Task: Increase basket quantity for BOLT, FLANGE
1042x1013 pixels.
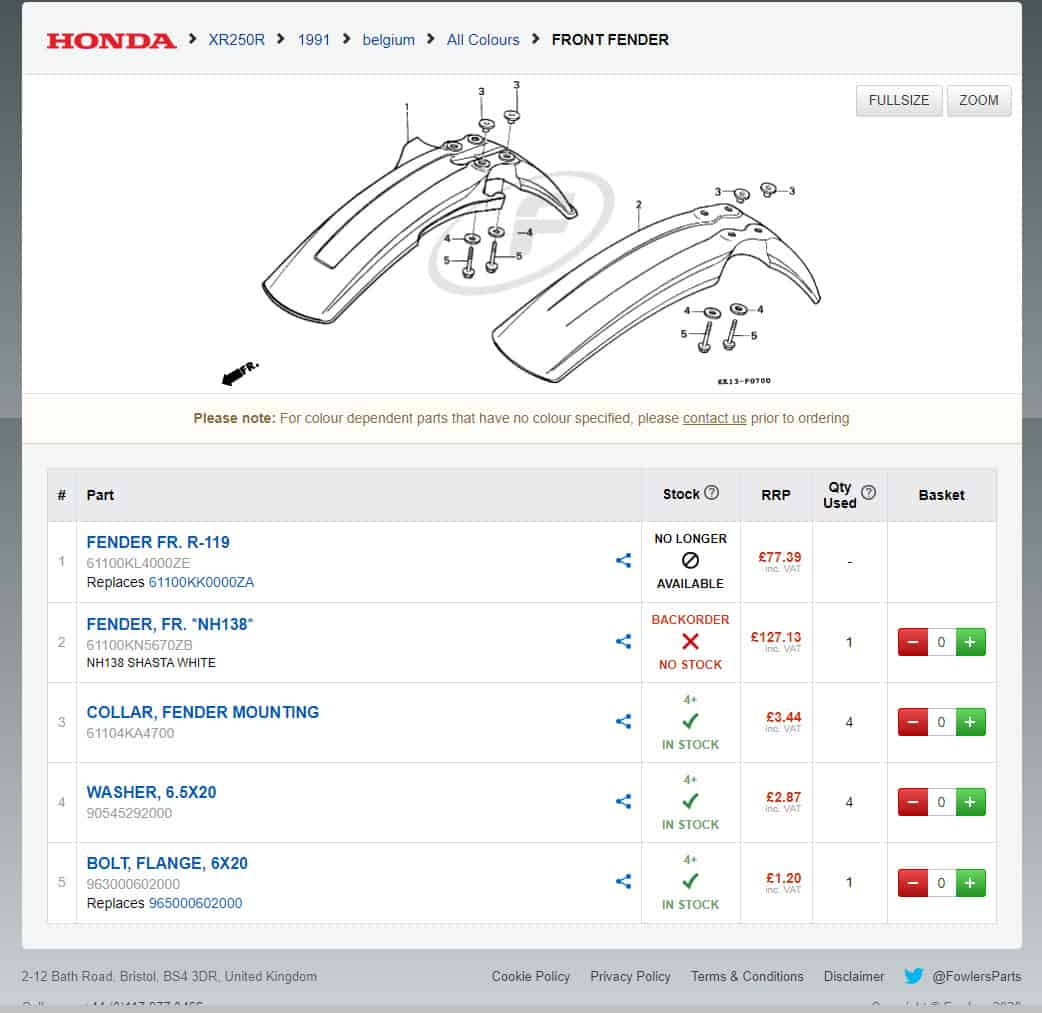Action: click(970, 883)
